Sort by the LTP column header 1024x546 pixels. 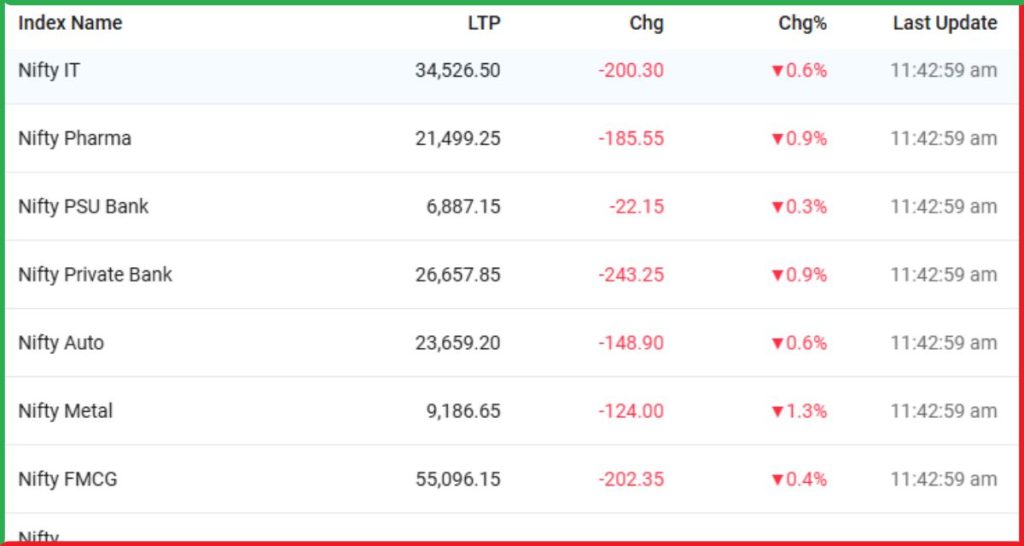484,24
